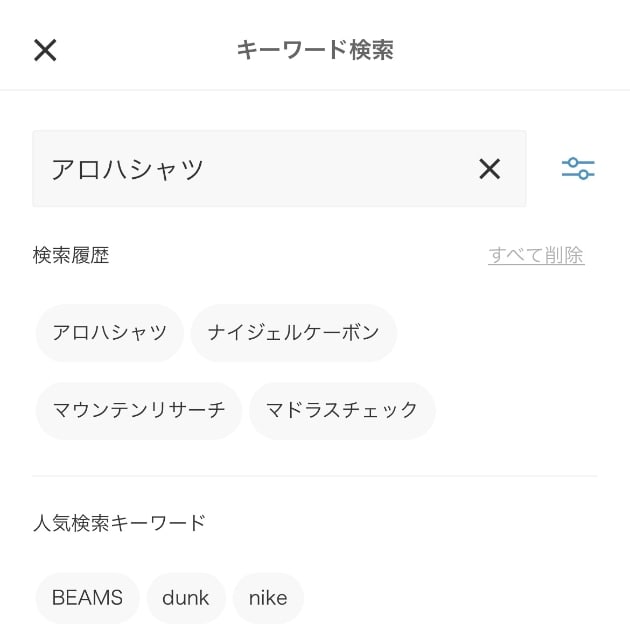Focus the keyword search input field
630x630 pixels.
coord(279,168)
